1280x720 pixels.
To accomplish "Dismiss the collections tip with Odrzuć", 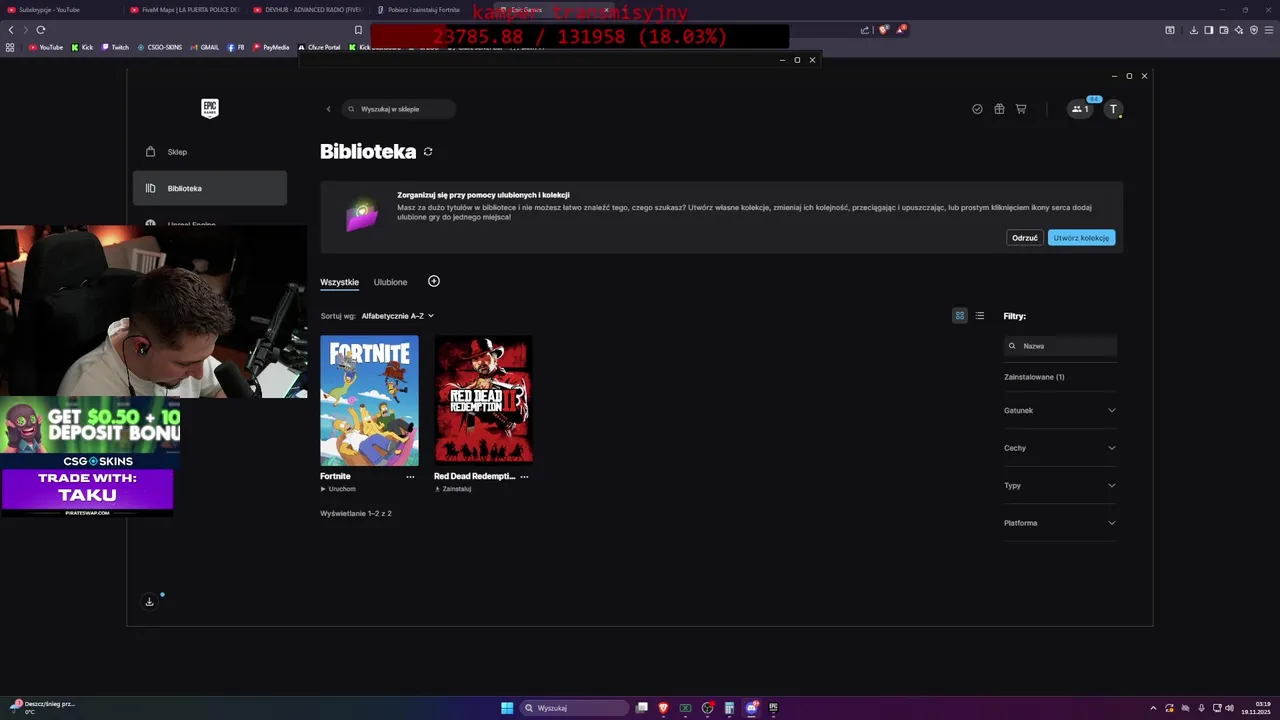I will click(x=1024, y=238).
